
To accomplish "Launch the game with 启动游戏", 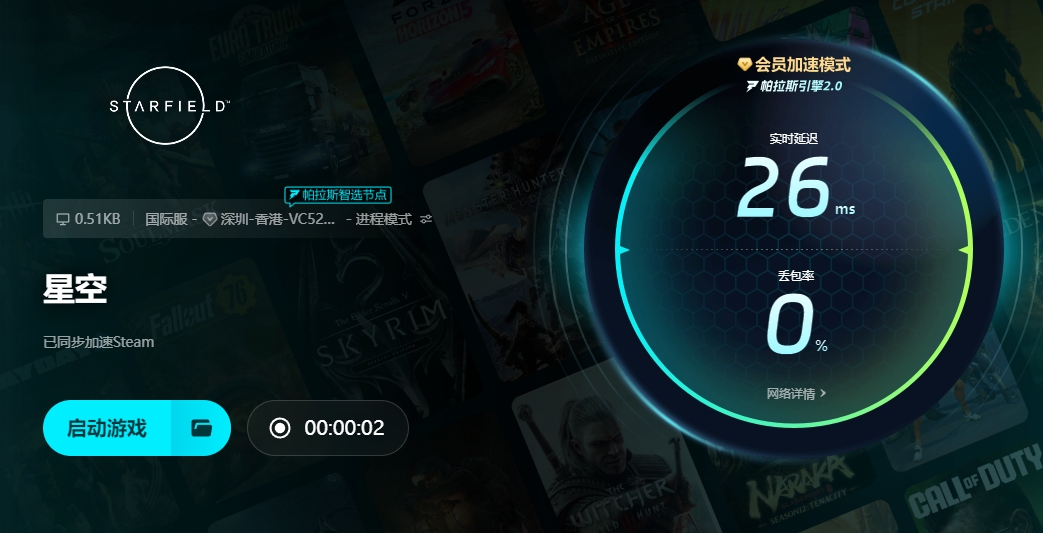I will tap(106, 428).
